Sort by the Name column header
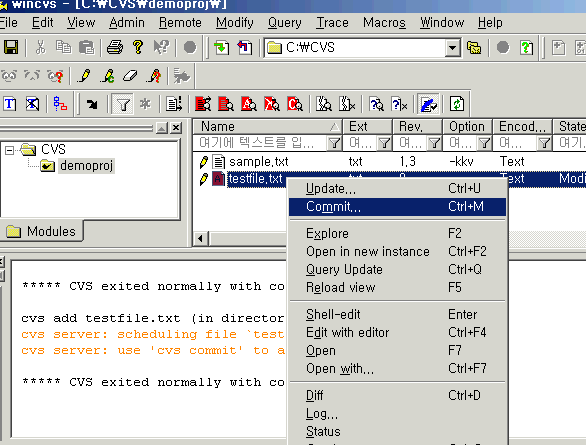 pos(267,127)
